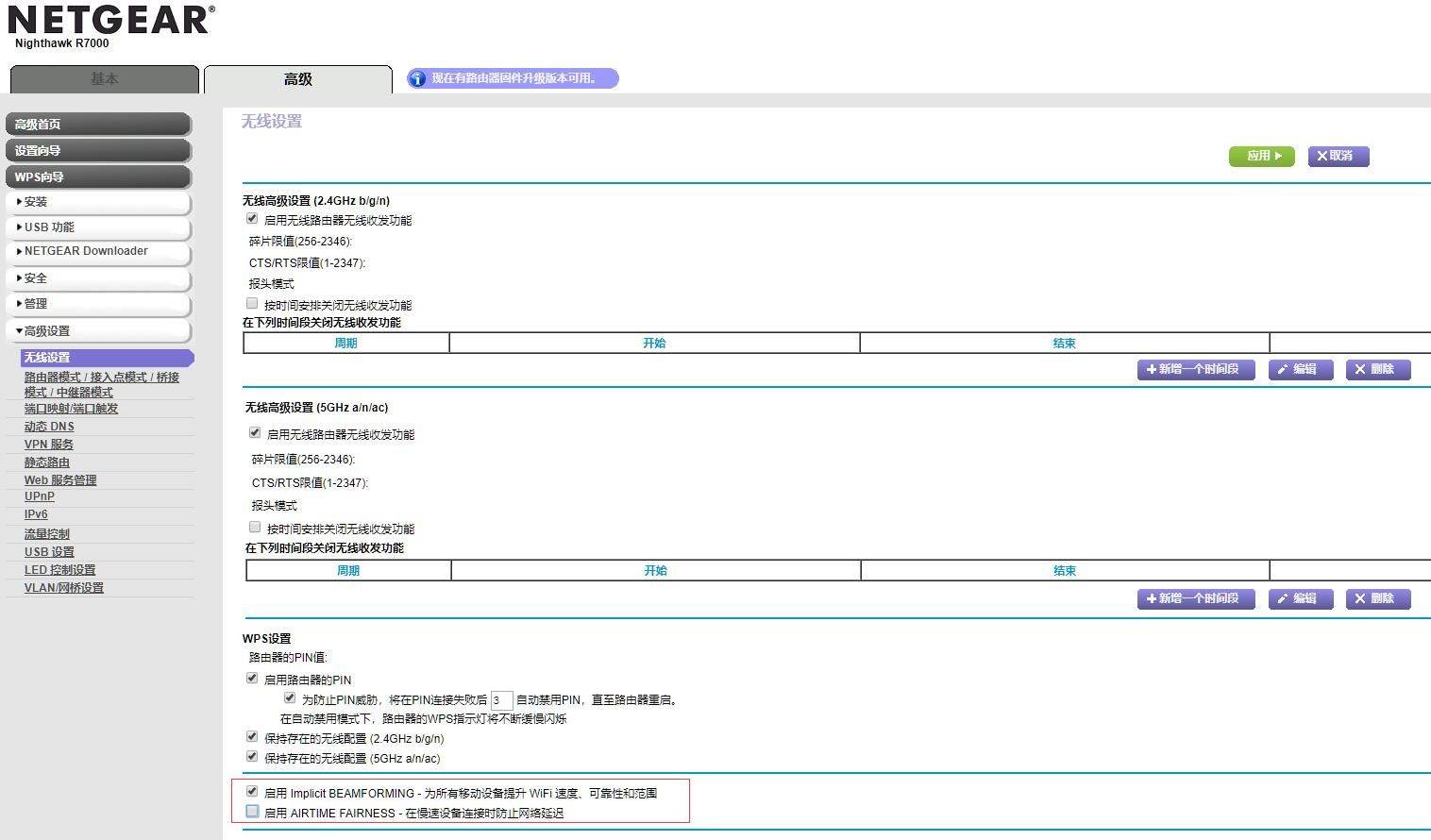Image resolution: width=1431 pixels, height=840 pixels.
Task: Click 编辑 pencil button in 2.4GHz section
Action: [x=1300, y=369]
